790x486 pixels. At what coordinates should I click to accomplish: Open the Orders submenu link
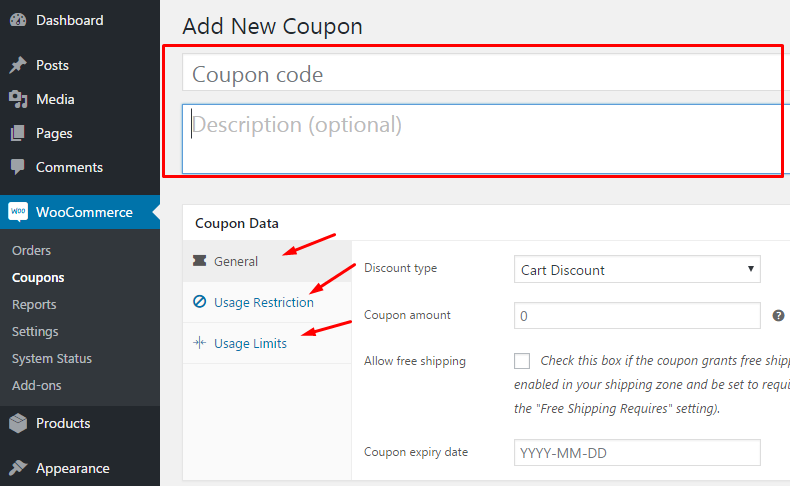31,251
